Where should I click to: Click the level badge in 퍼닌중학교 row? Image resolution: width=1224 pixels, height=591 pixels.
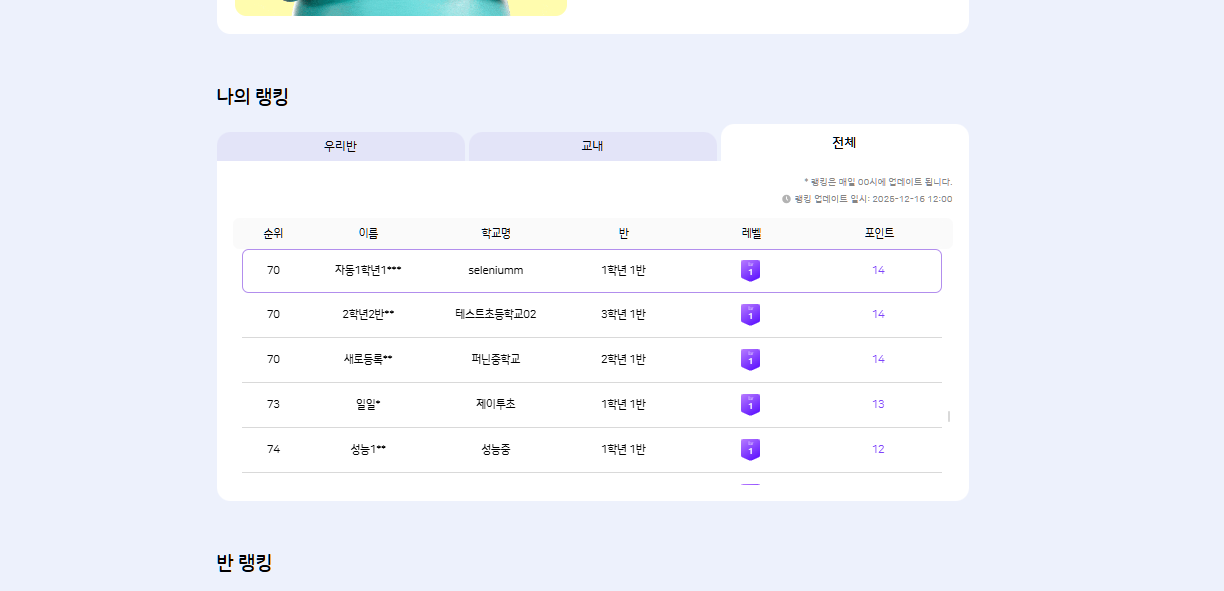[750, 360]
